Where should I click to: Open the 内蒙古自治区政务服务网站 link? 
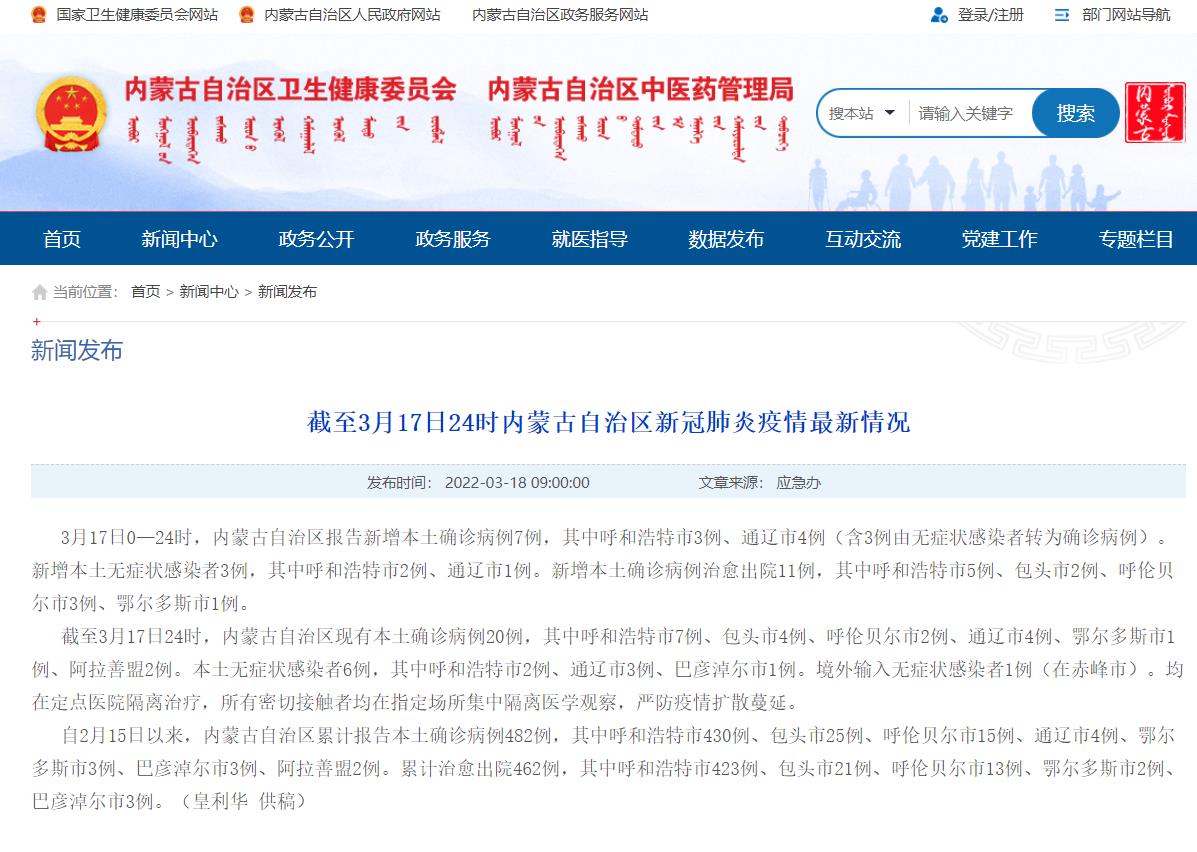[559, 15]
